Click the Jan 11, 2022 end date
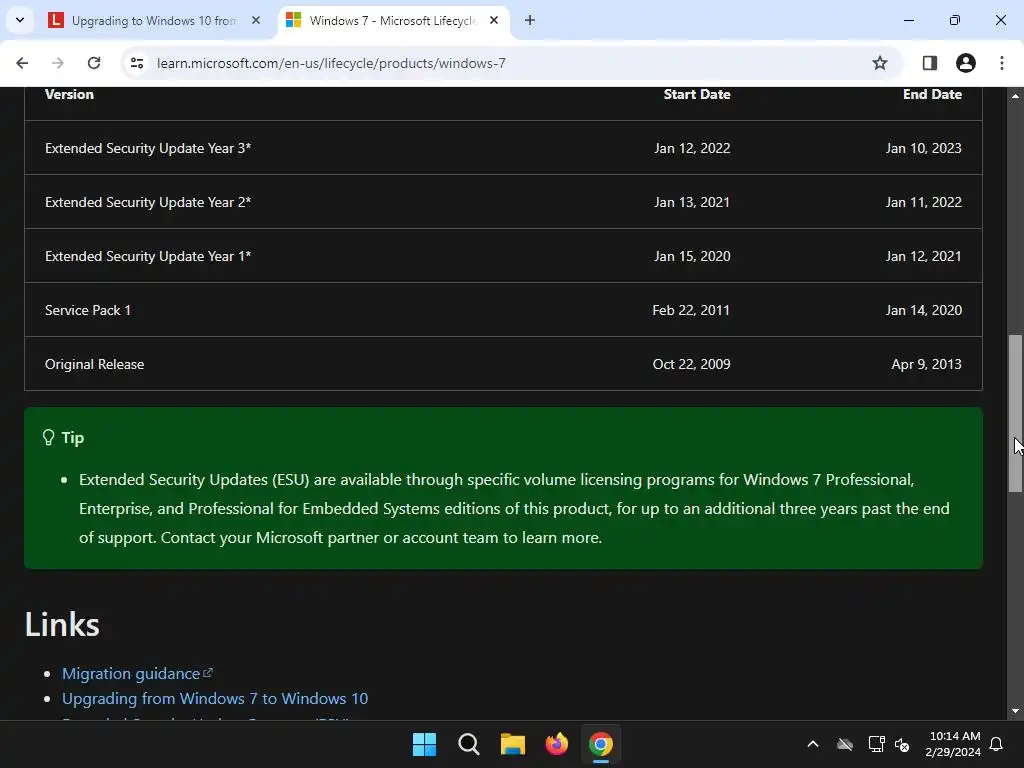This screenshot has width=1024, height=768. point(923,202)
